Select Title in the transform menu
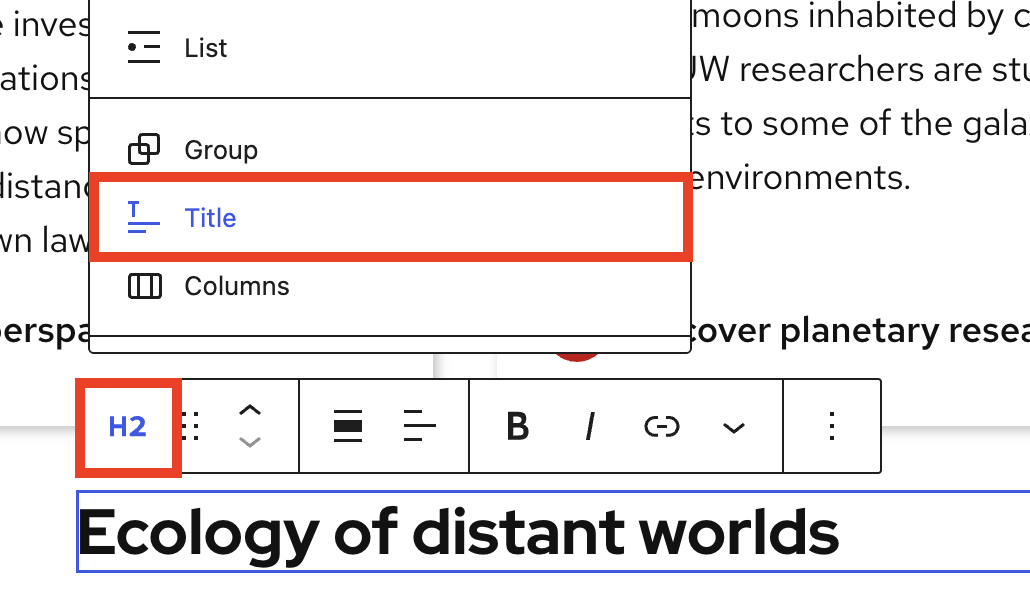Image resolution: width=1030 pixels, height=610 pixels. (x=390, y=217)
